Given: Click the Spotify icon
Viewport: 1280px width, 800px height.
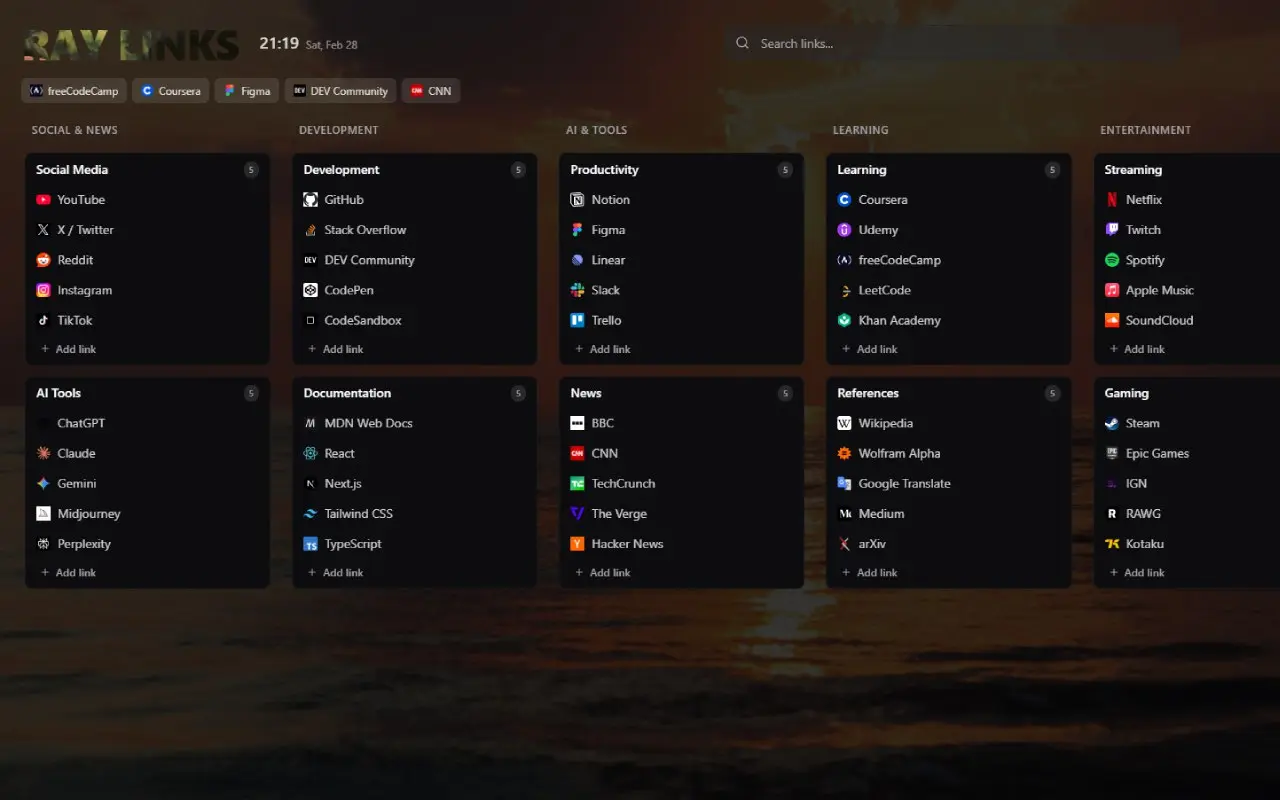Looking at the screenshot, I should click(1111, 260).
